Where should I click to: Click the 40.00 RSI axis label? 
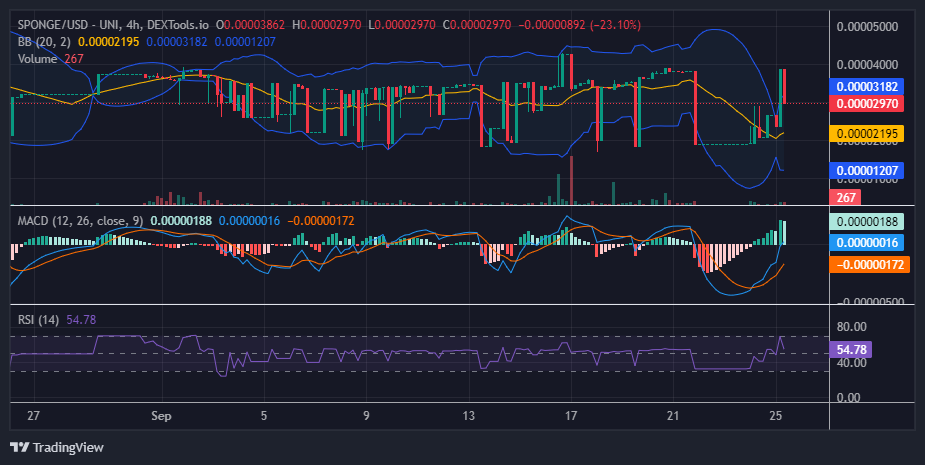[852, 362]
